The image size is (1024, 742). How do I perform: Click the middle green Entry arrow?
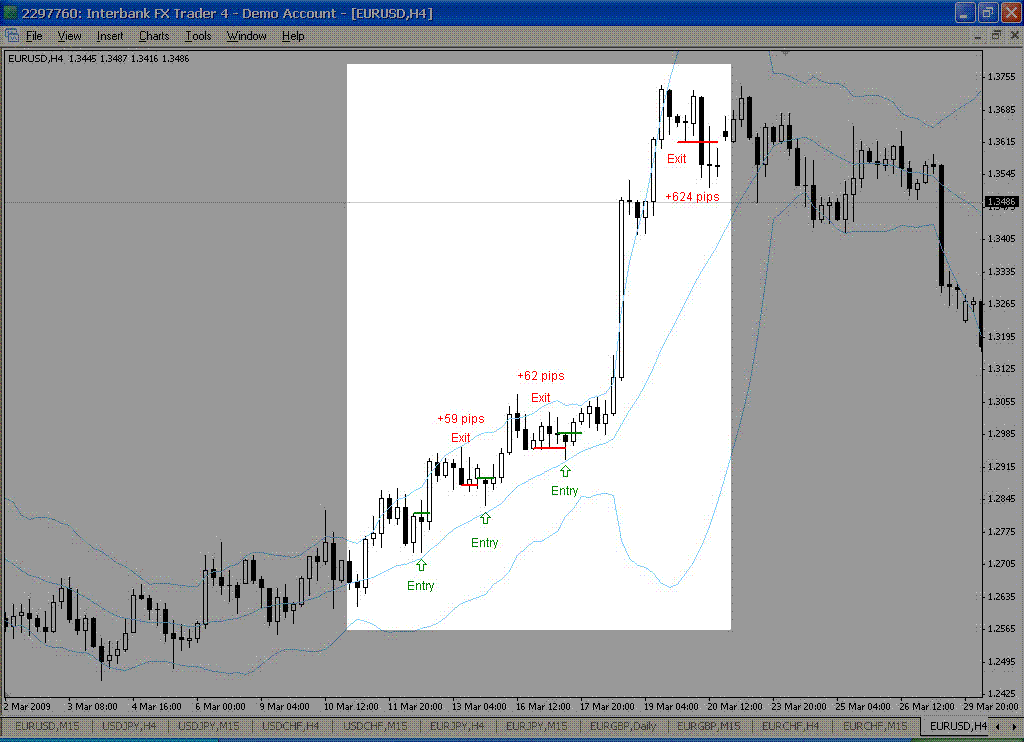485,518
